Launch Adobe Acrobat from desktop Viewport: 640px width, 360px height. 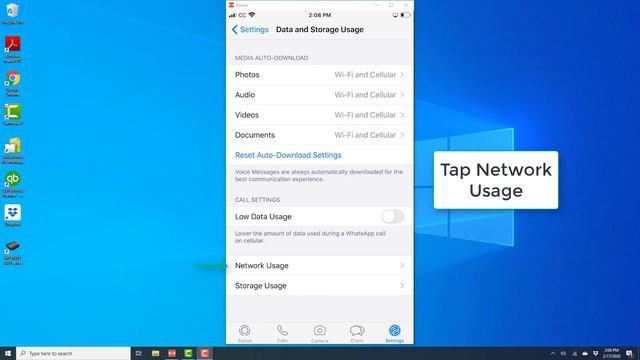coord(13,49)
